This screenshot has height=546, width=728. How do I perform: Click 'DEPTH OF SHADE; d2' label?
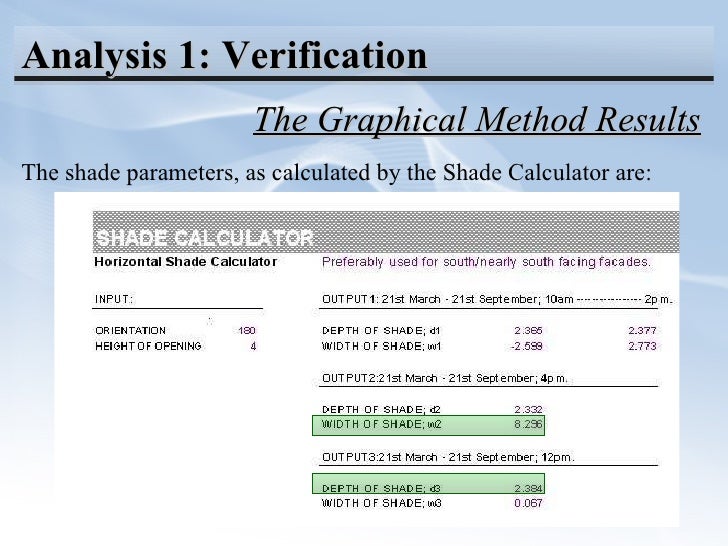point(381,410)
